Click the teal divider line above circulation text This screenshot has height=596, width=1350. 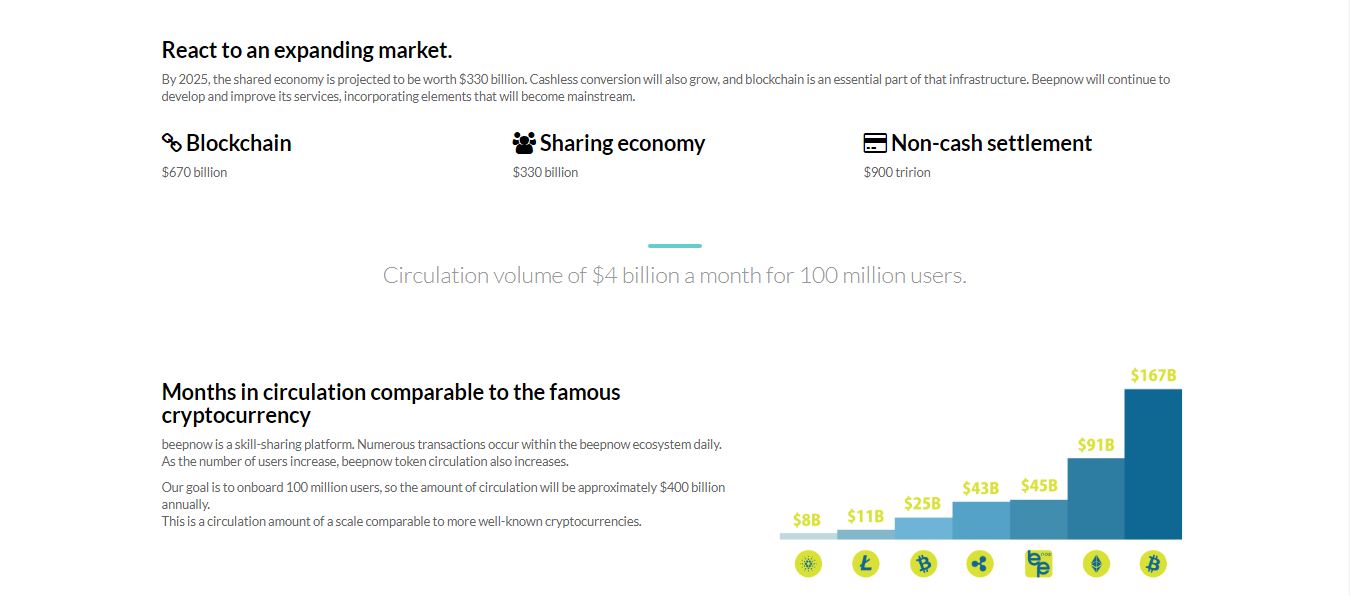click(x=675, y=245)
